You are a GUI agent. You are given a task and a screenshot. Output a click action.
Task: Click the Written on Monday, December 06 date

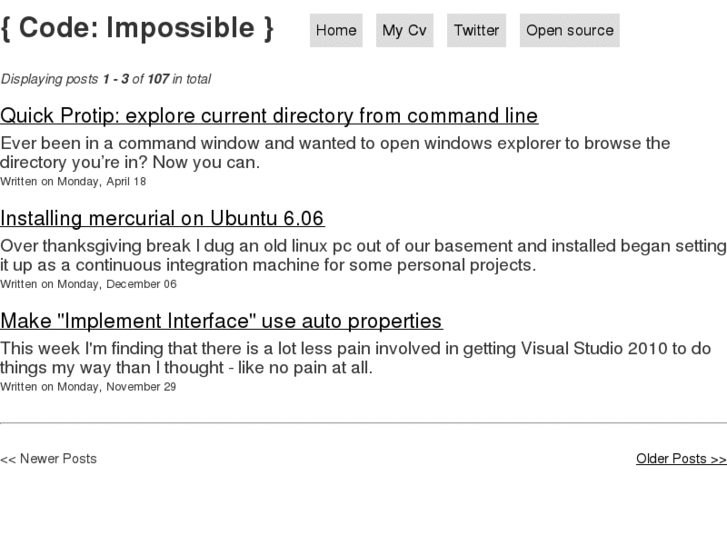[x=88, y=284]
